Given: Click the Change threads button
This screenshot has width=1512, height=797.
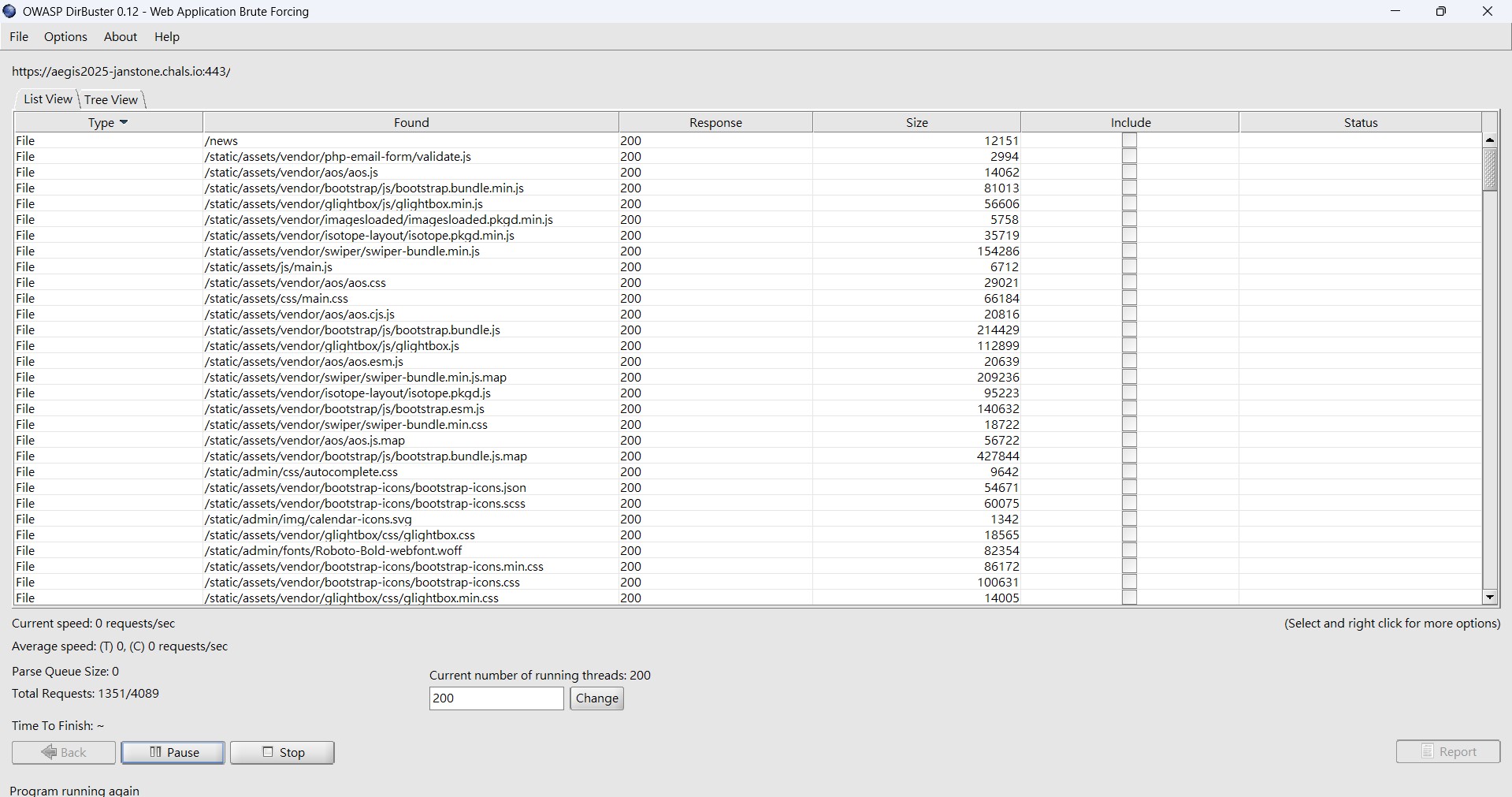Looking at the screenshot, I should (596, 698).
